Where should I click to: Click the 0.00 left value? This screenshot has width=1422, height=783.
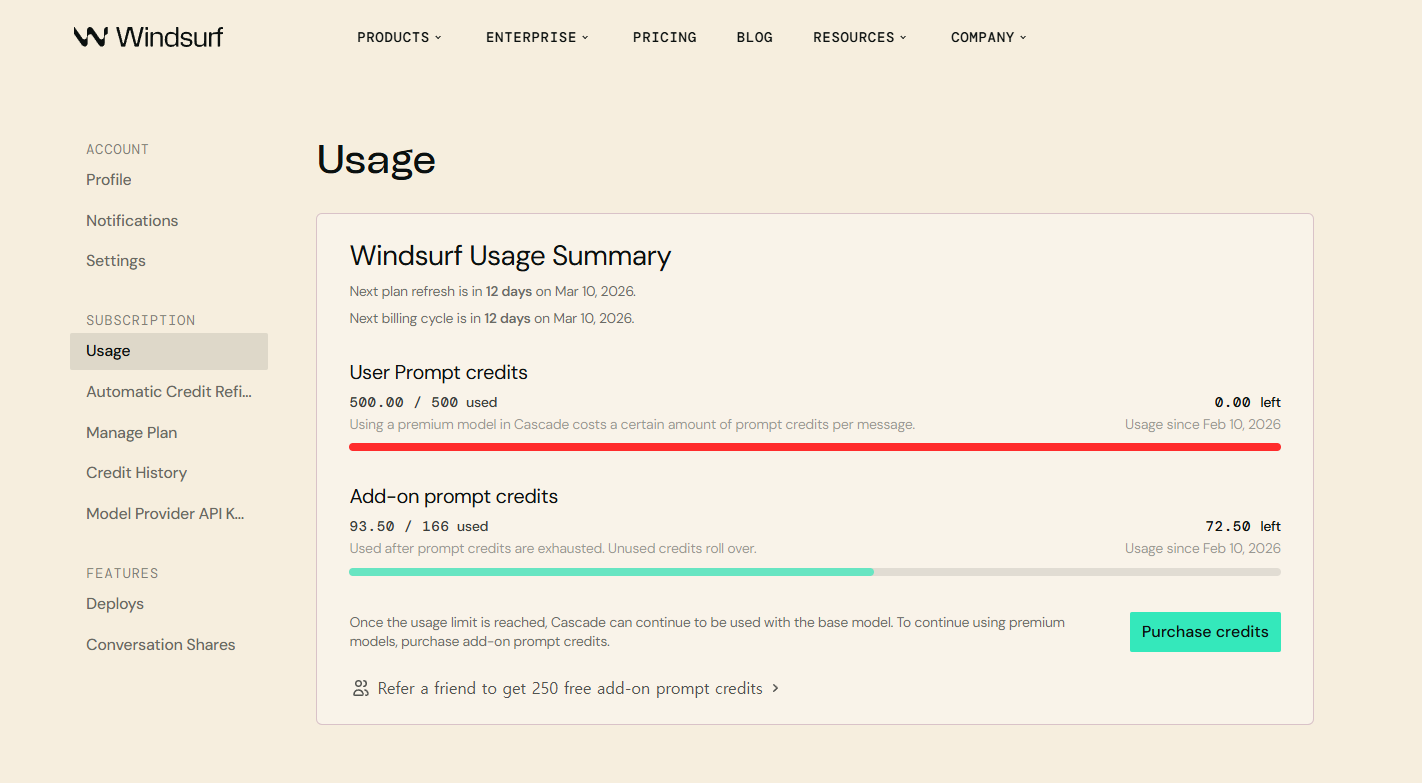point(1248,402)
